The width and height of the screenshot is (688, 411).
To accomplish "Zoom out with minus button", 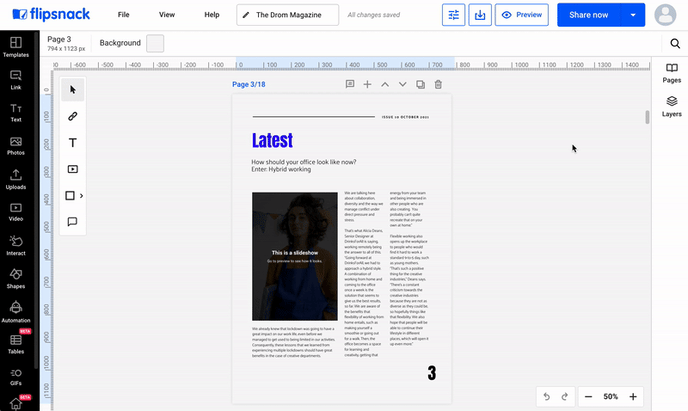I will [588, 397].
